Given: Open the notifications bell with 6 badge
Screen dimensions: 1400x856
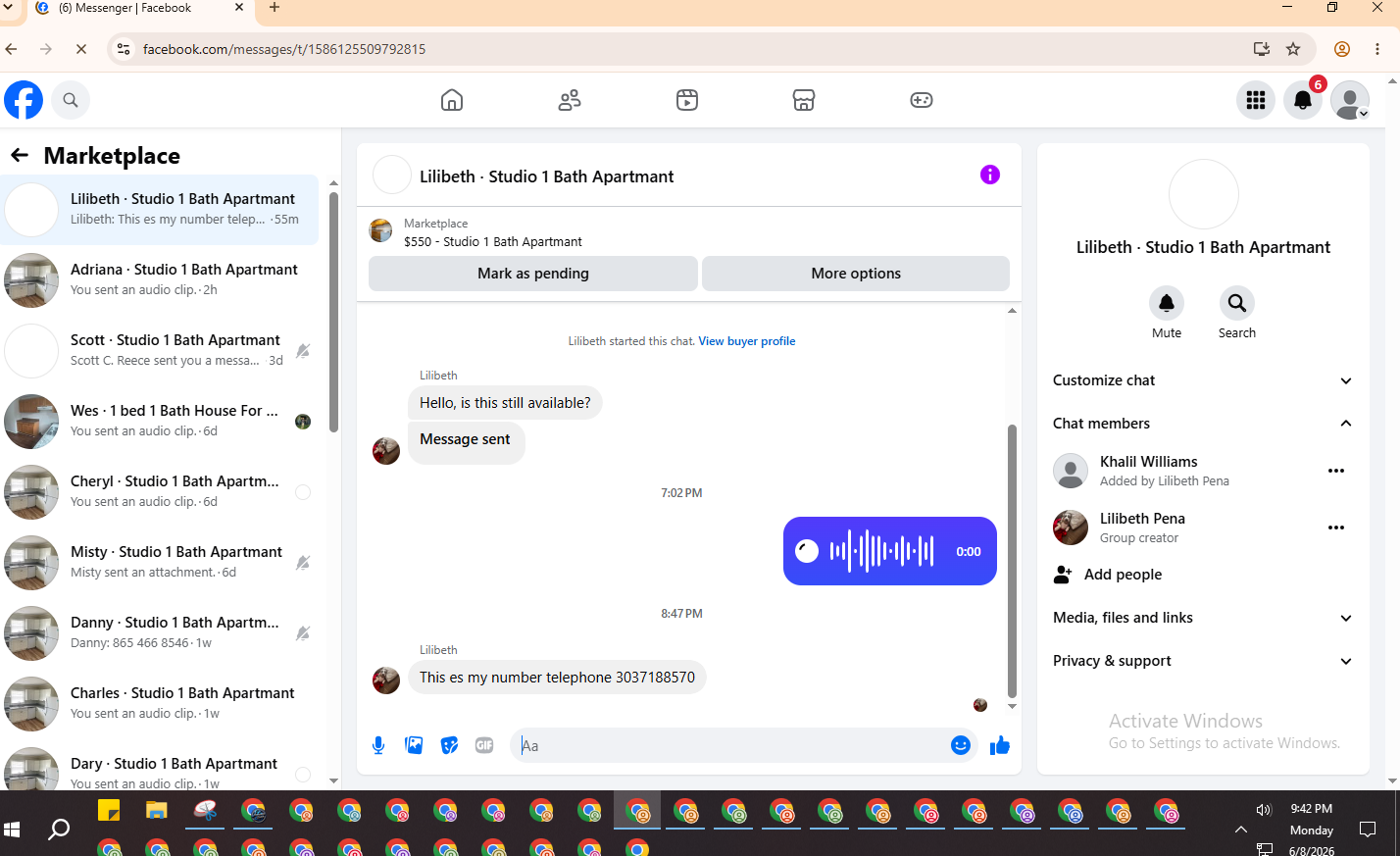Looking at the screenshot, I should point(1303,100).
